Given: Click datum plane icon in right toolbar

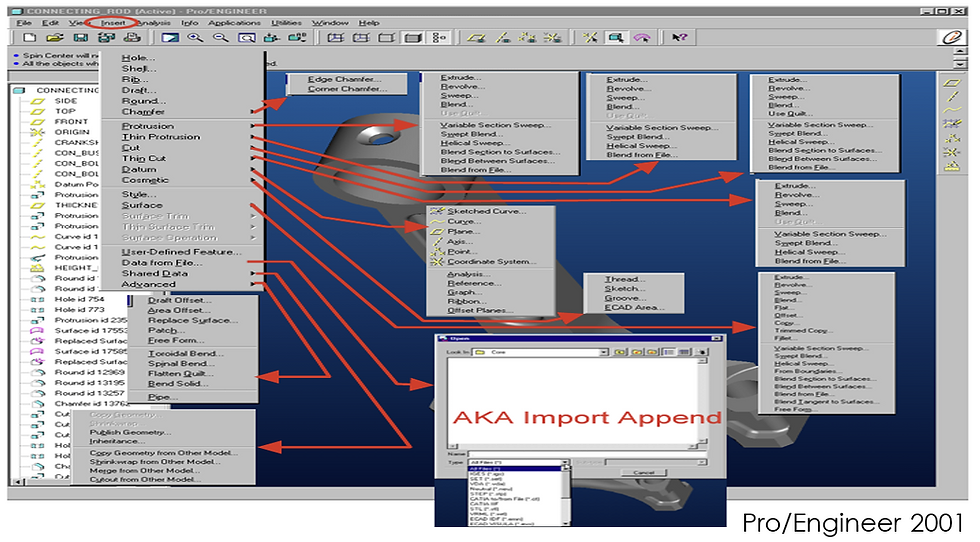Looking at the screenshot, I should pyautogui.click(x=952, y=83).
